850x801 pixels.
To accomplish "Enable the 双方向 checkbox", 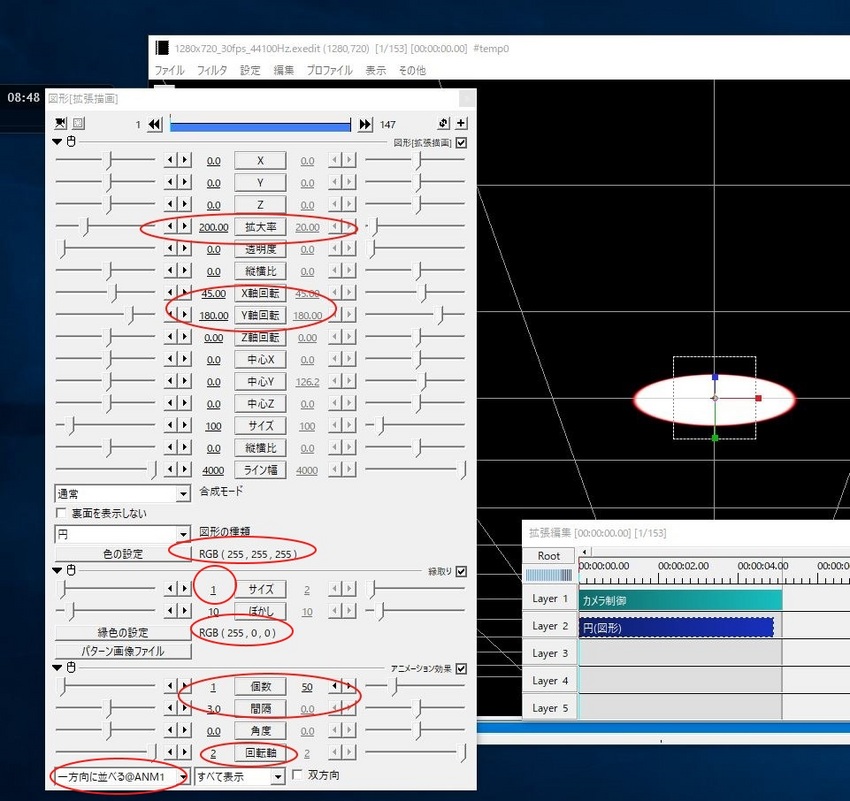I will (297, 774).
